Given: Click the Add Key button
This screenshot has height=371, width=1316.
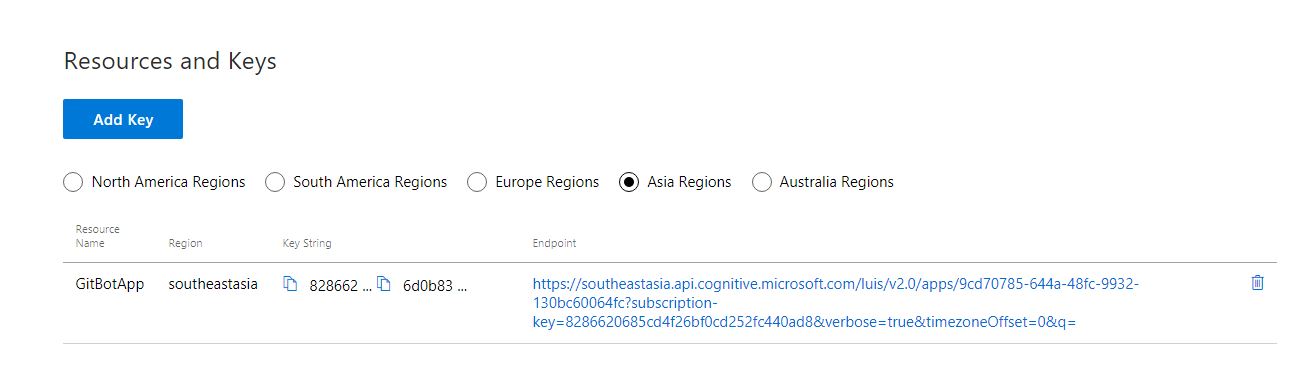Looking at the screenshot, I should (x=123, y=119).
